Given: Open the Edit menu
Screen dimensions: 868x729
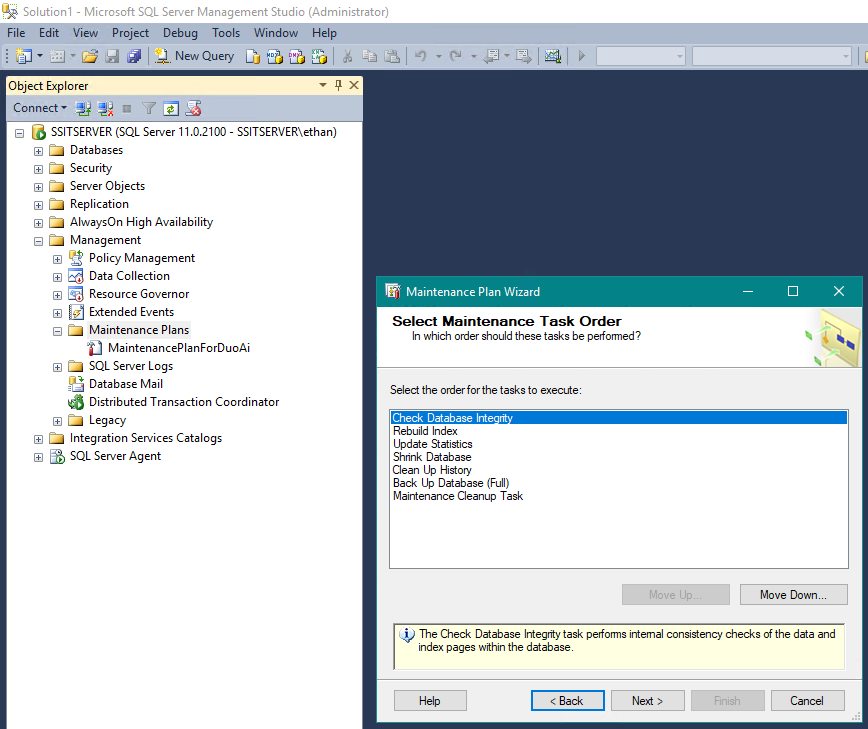Looking at the screenshot, I should (x=49, y=33).
